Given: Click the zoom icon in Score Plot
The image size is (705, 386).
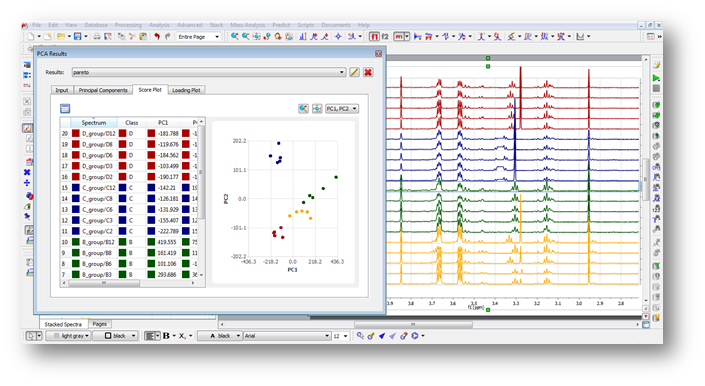Looking at the screenshot, I should (x=303, y=108).
